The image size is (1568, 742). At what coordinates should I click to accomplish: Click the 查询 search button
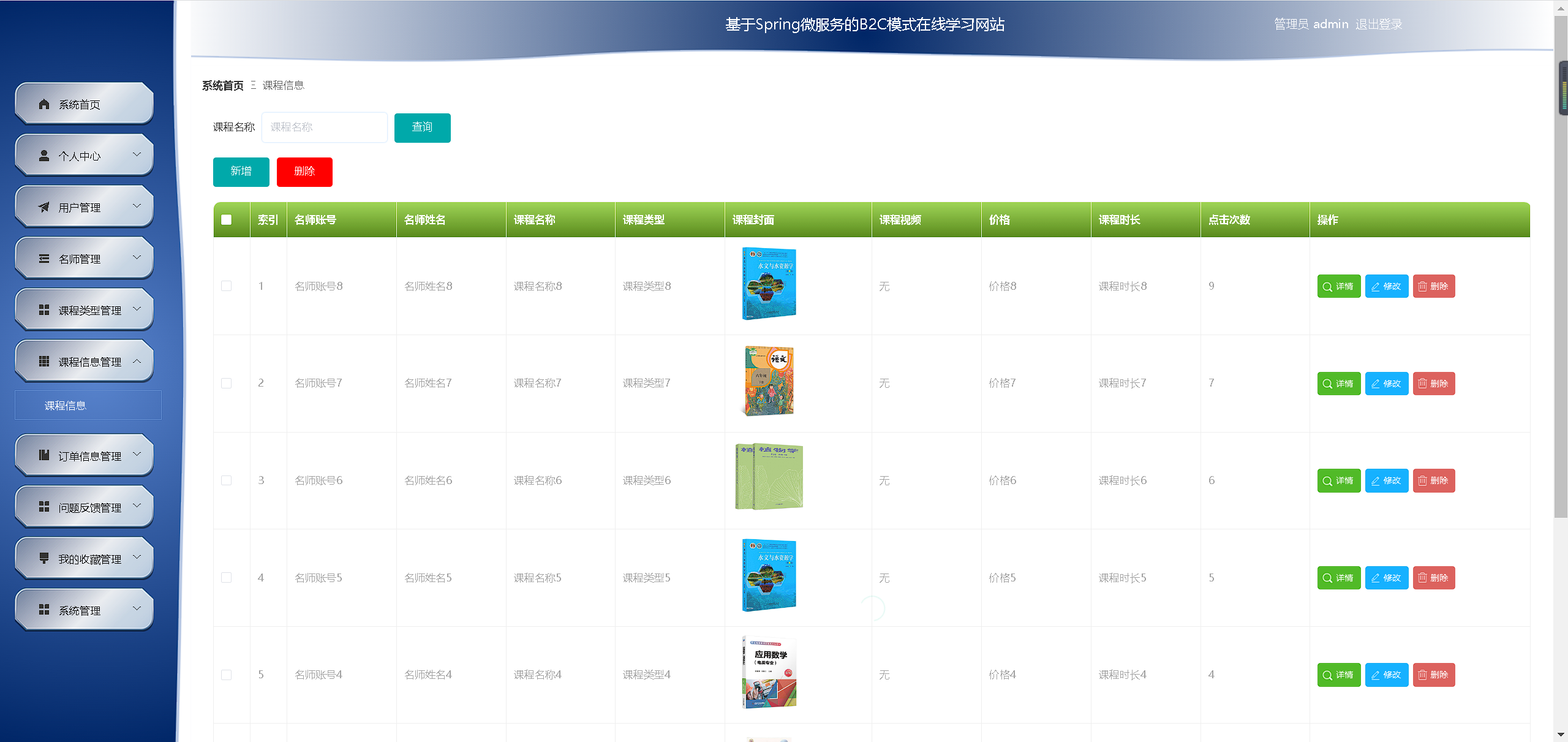click(x=422, y=127)
